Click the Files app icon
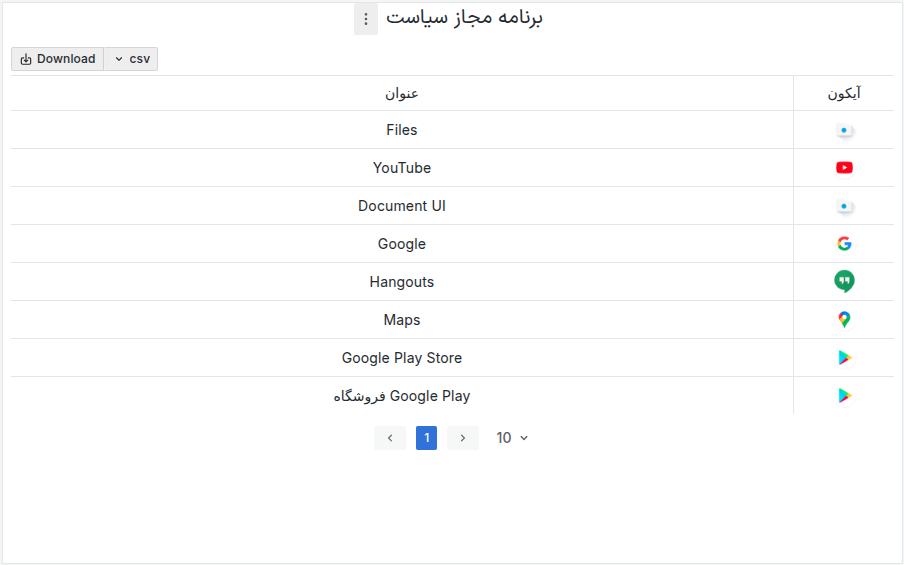Viewport: 904px width, 565px height. click(845, 130)
